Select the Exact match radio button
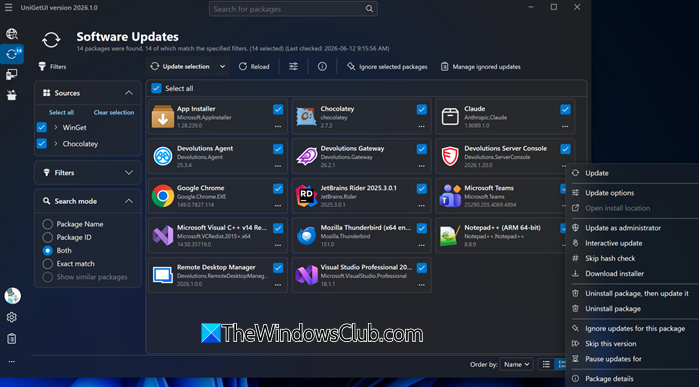700x387 pixels. (47, 264)
